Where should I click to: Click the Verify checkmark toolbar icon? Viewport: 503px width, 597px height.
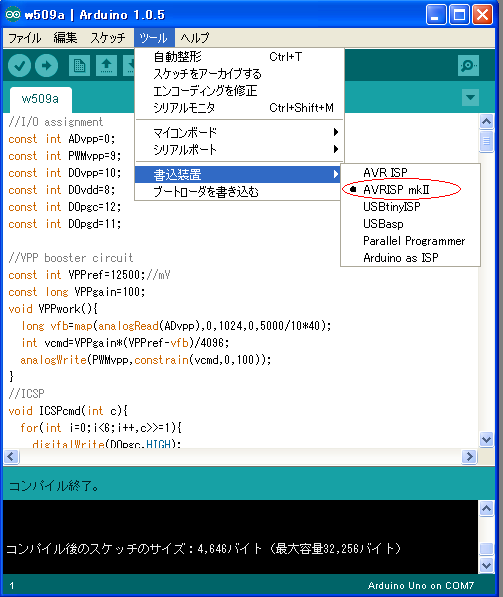click(x=19, y=66)
